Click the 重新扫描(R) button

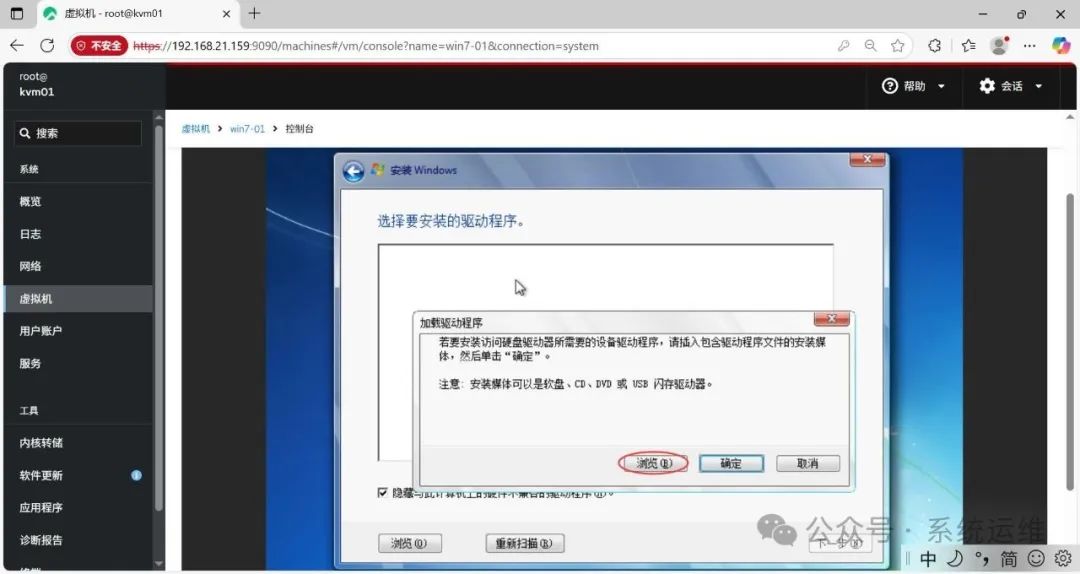tap(524, 543)
